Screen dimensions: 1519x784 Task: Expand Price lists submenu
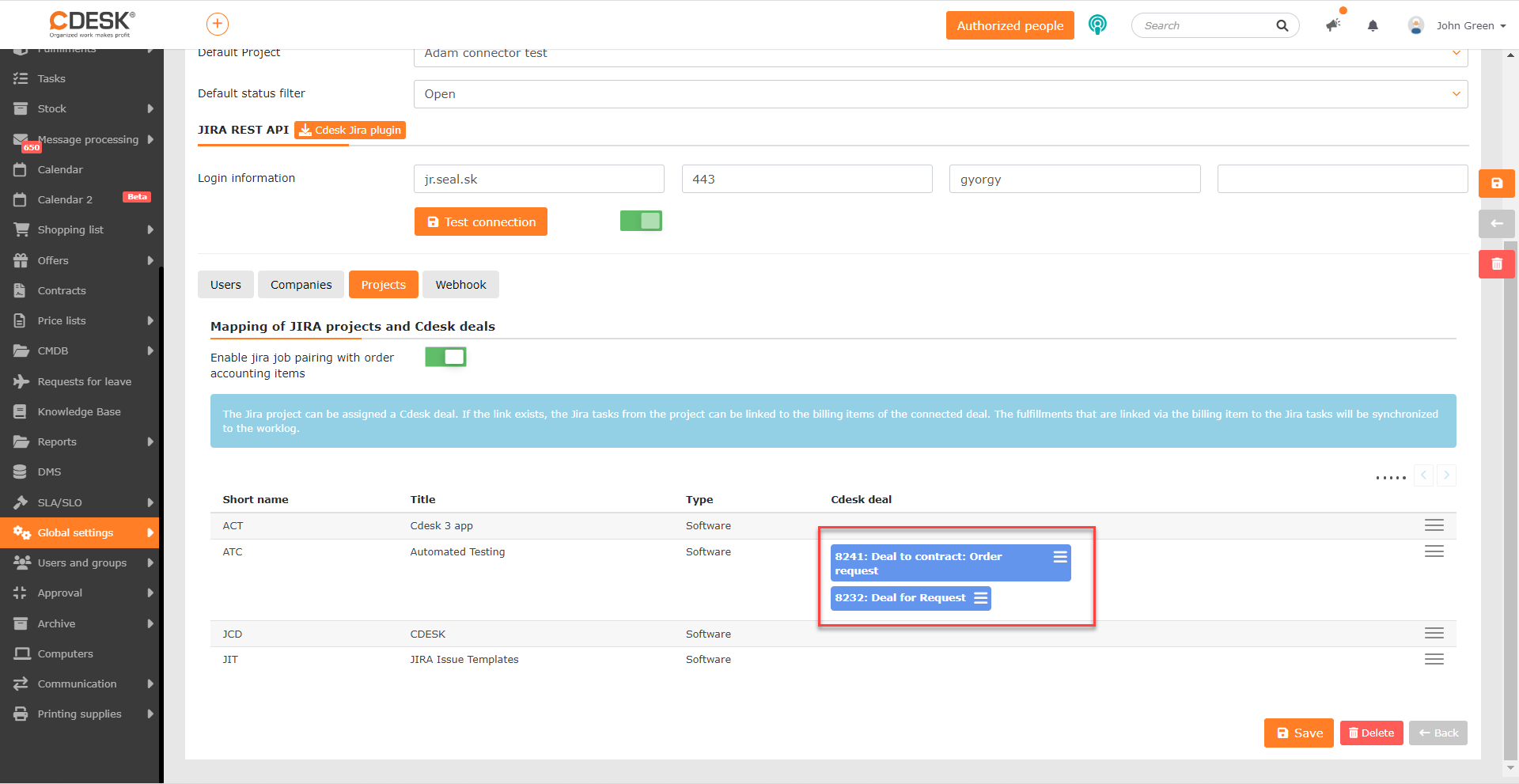click(150, 321)
